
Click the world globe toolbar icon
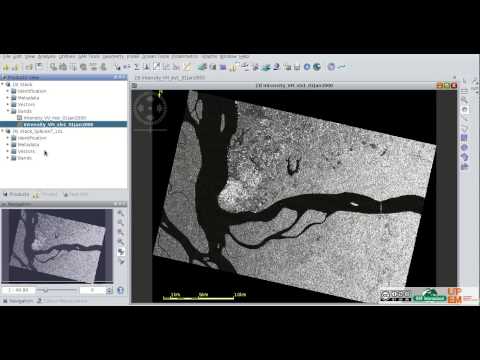click(x=317, y=67)
